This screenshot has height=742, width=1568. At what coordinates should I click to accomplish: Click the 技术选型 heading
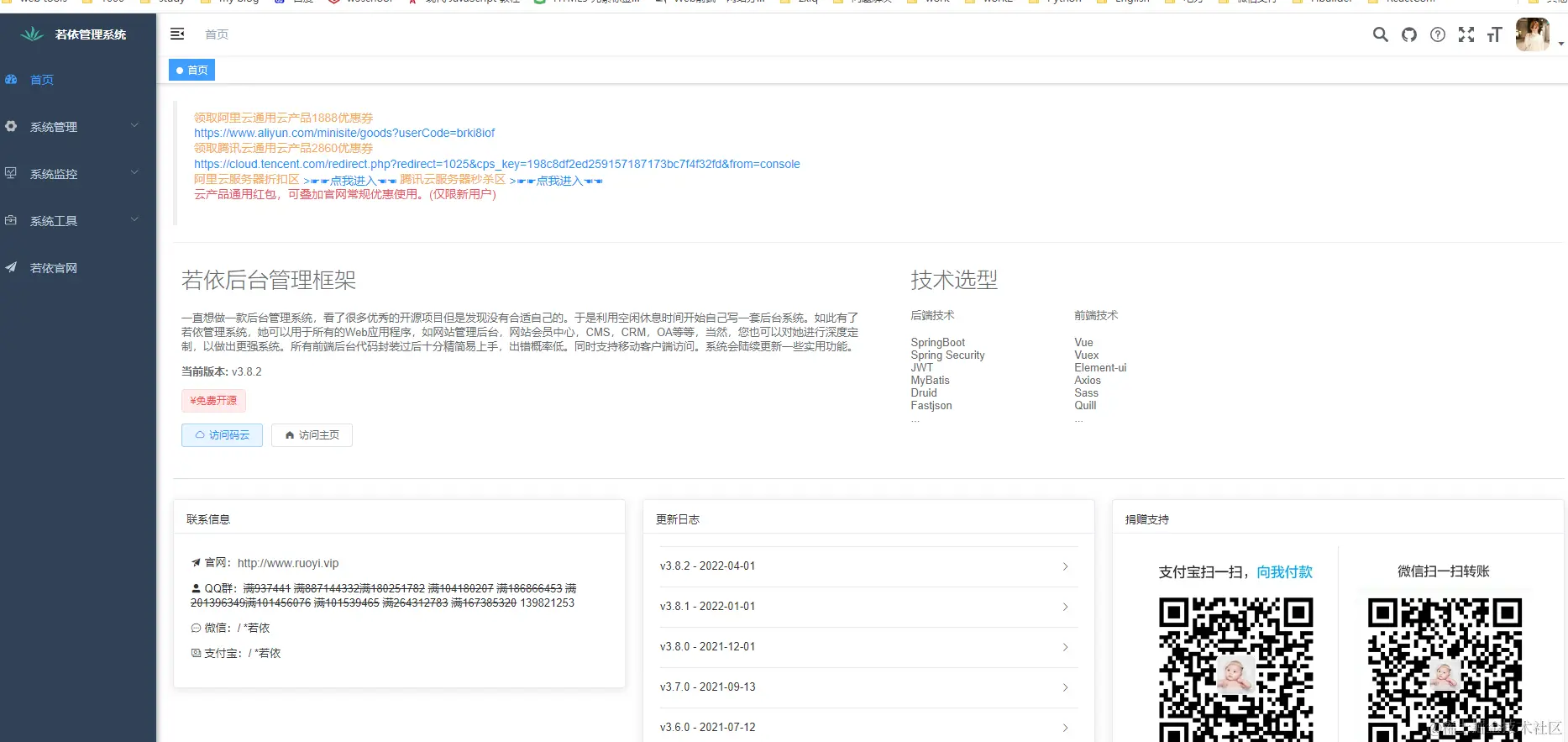click(954, 280)
